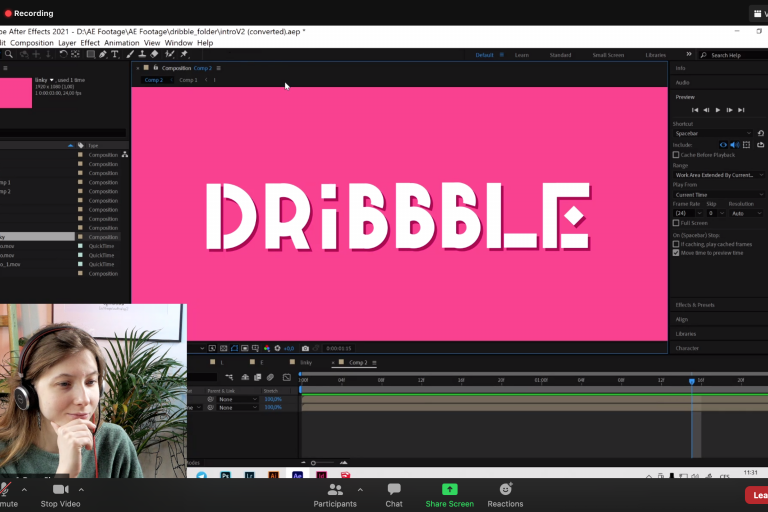Enable the Full Screen checkbox
The width and height of the screenshot is (768, 512).
pyautogui.click(x=677, y=223)
